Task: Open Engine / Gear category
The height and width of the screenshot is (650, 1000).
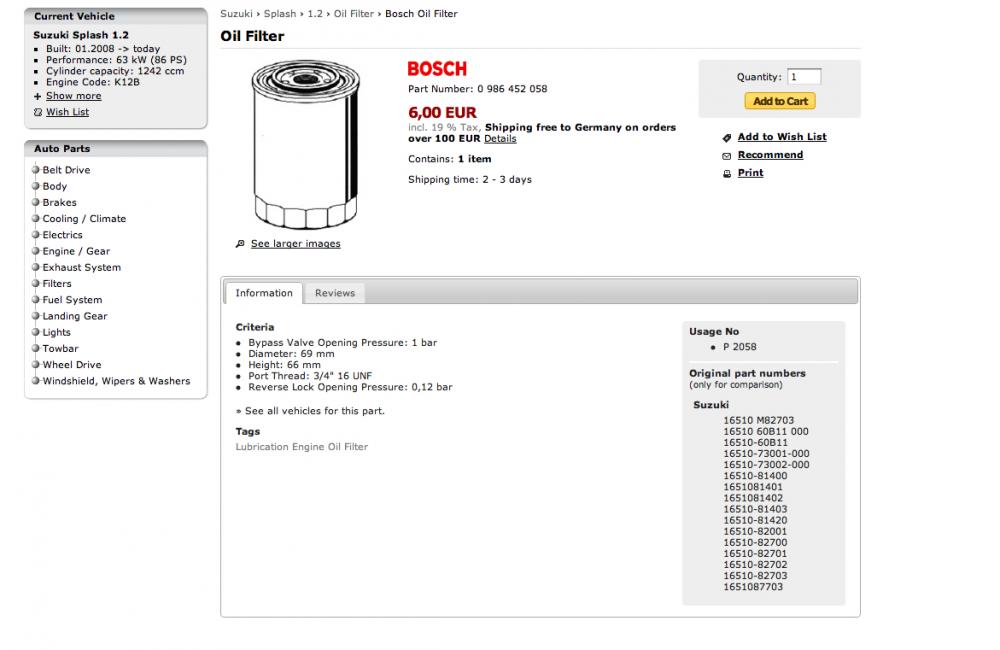Action: (x=76, y=251)
